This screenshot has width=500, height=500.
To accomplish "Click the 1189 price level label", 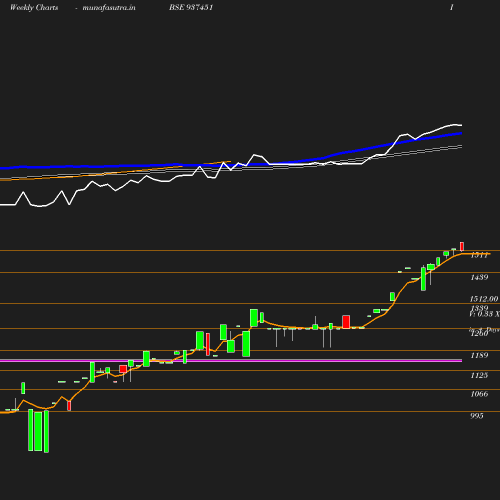I will [479, 355].
